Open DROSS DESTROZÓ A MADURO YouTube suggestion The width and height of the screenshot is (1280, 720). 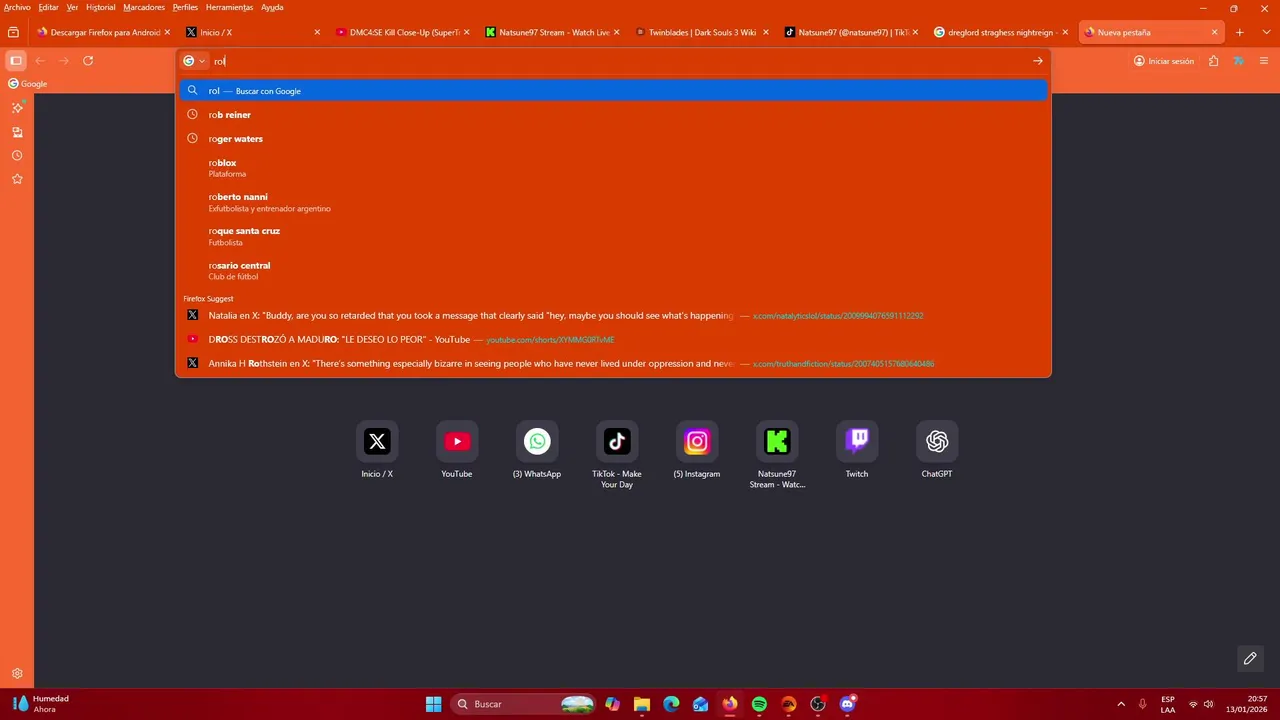[x=613, y=340]
